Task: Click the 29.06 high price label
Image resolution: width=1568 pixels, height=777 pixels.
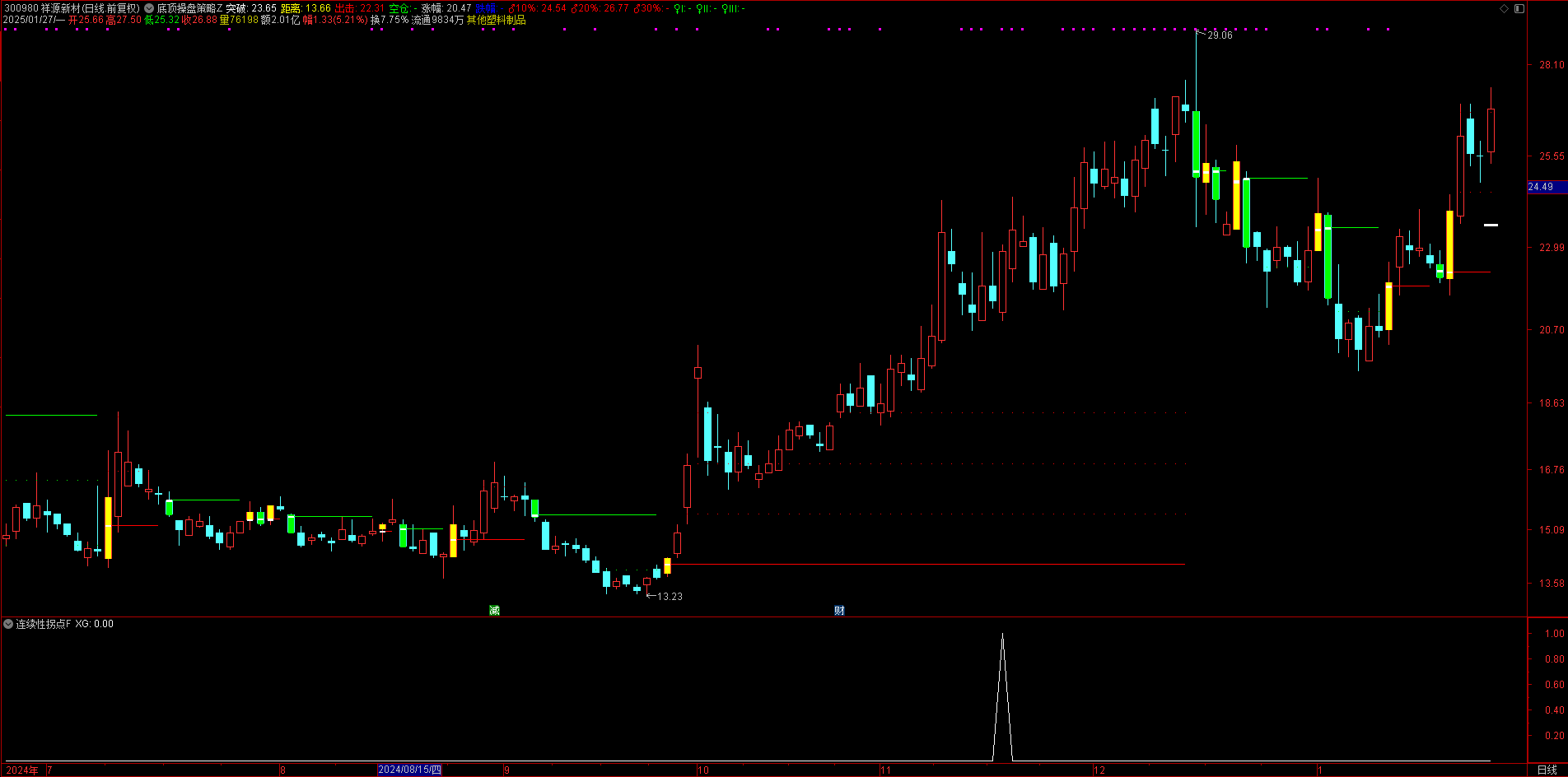Action: click(x=1220, y=35)
